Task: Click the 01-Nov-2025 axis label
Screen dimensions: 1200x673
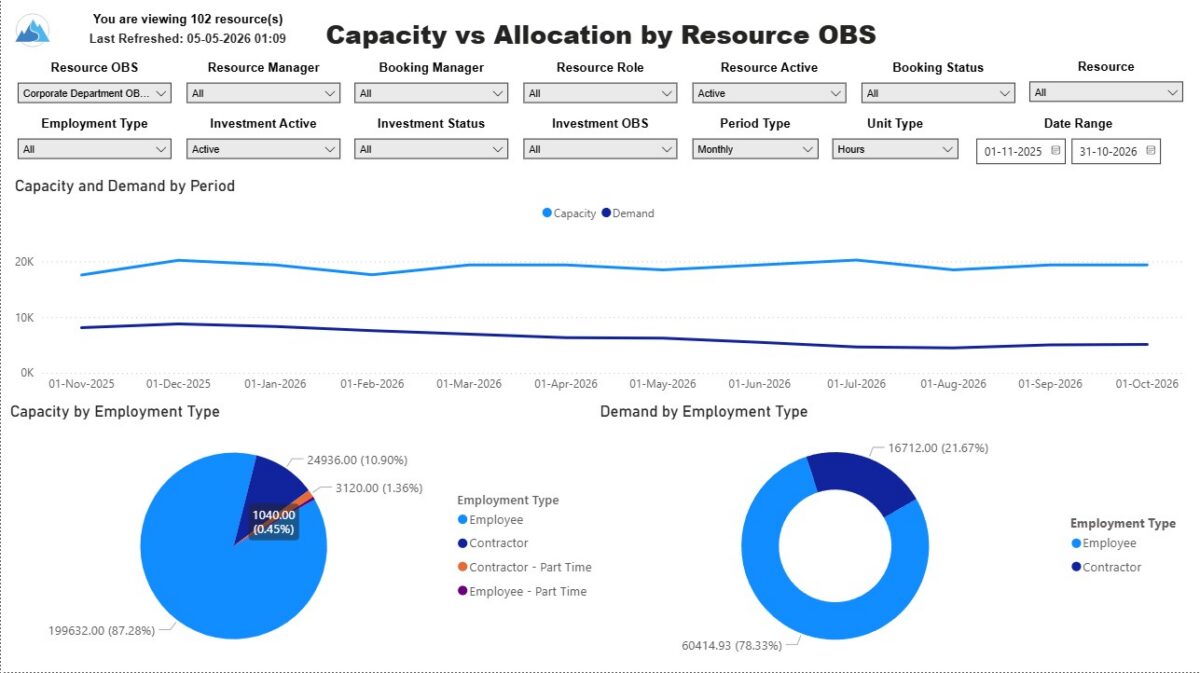Action: (81, 384)
